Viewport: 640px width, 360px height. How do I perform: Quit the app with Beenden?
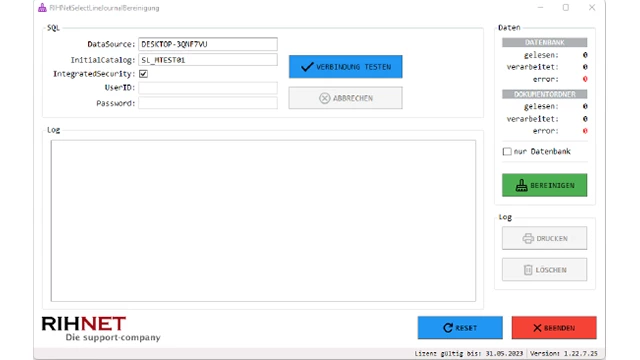click(554, 328)
